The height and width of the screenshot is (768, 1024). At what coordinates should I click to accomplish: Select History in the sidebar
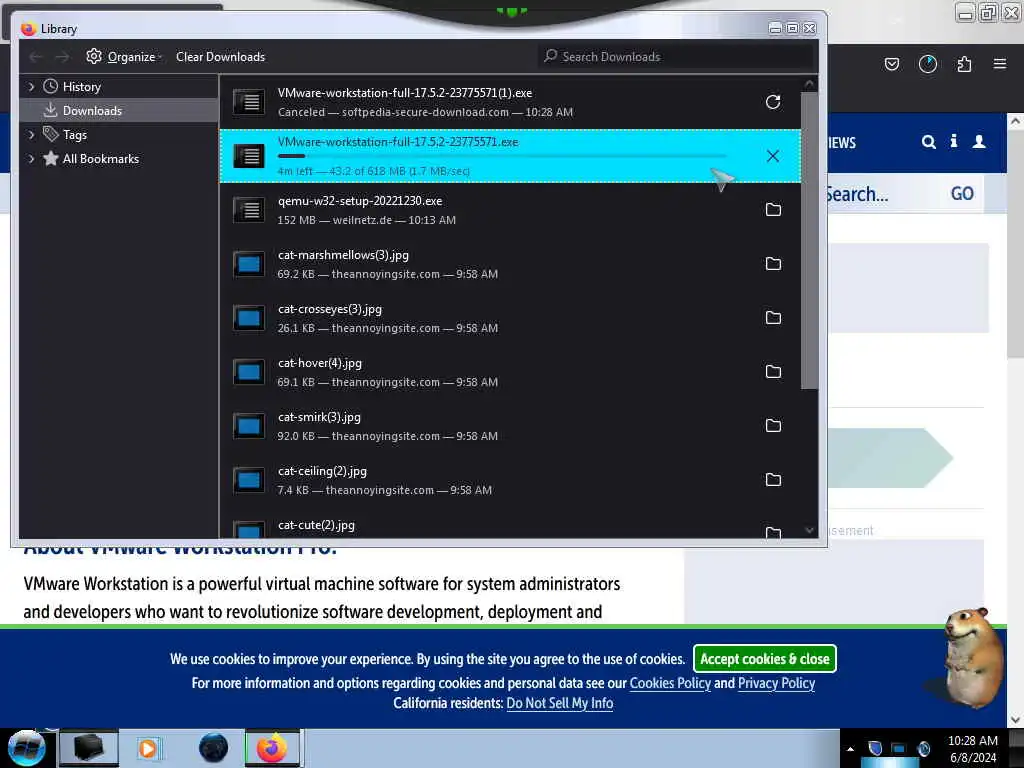pyautogui.click(x=81, y=87)
